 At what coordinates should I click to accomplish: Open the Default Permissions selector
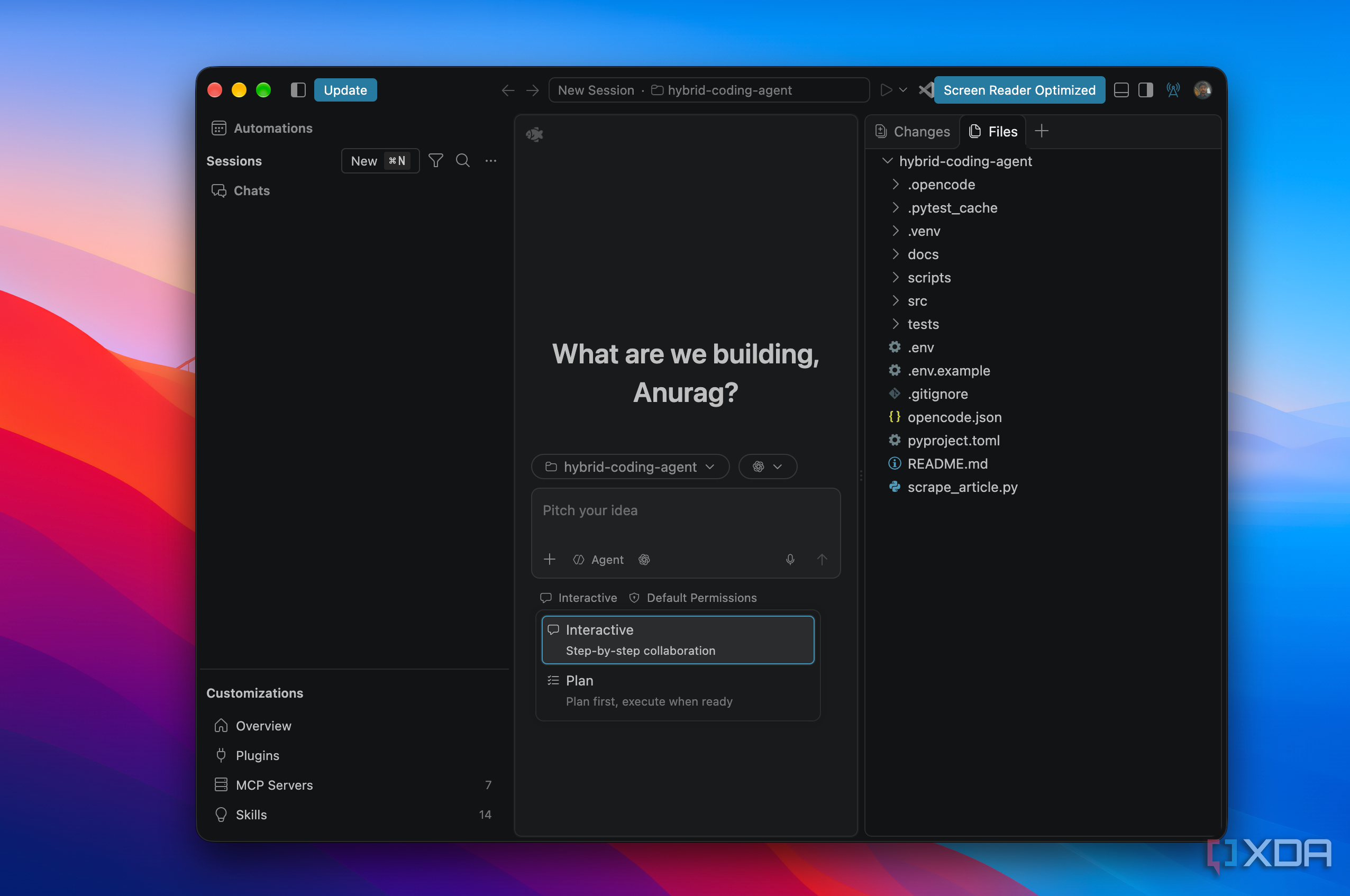tap(692, 598)
